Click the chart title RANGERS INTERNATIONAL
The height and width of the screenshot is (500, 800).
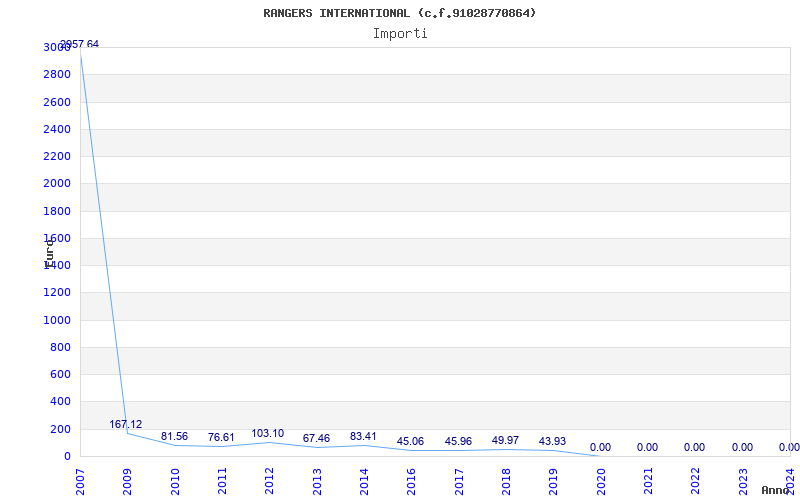click(399, 13)
